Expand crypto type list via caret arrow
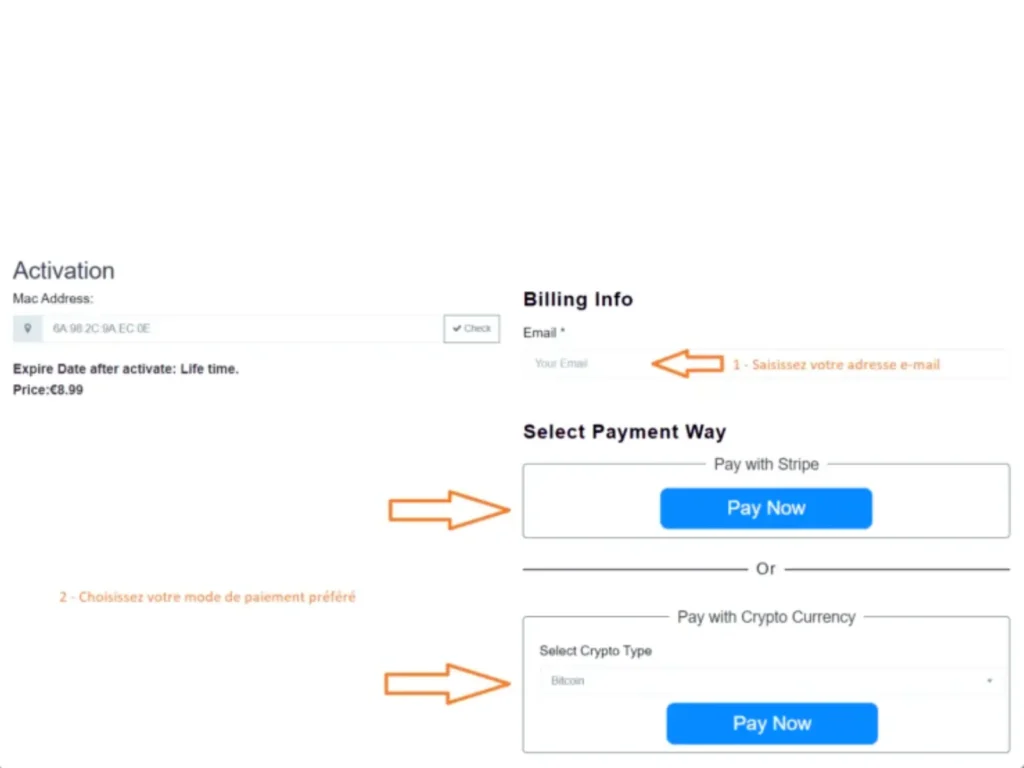Image resolution: width=1024 pixels, height=768 pixels. click(x=989, y=680)
